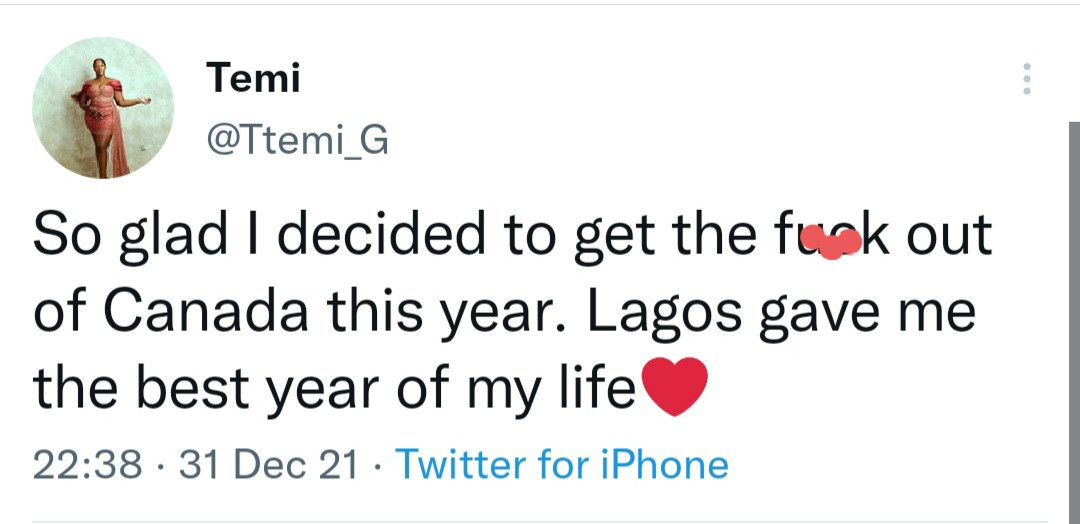Open the three-dot more options menu
1080x524 pixels.
tap(1026, 79)
